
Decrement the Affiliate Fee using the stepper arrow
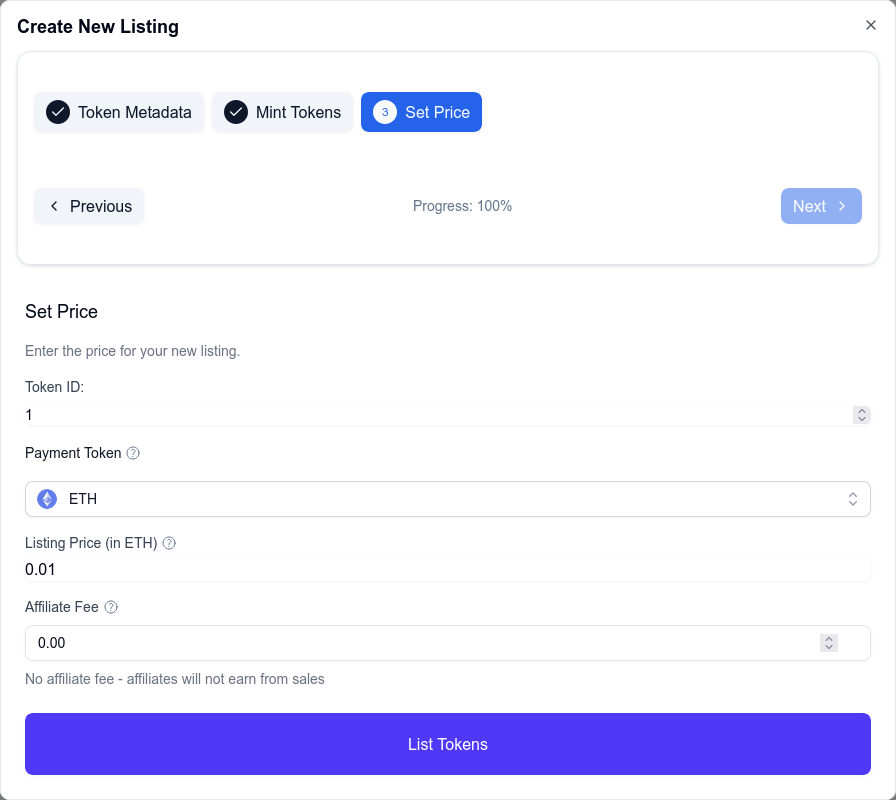tap(828, 648)
